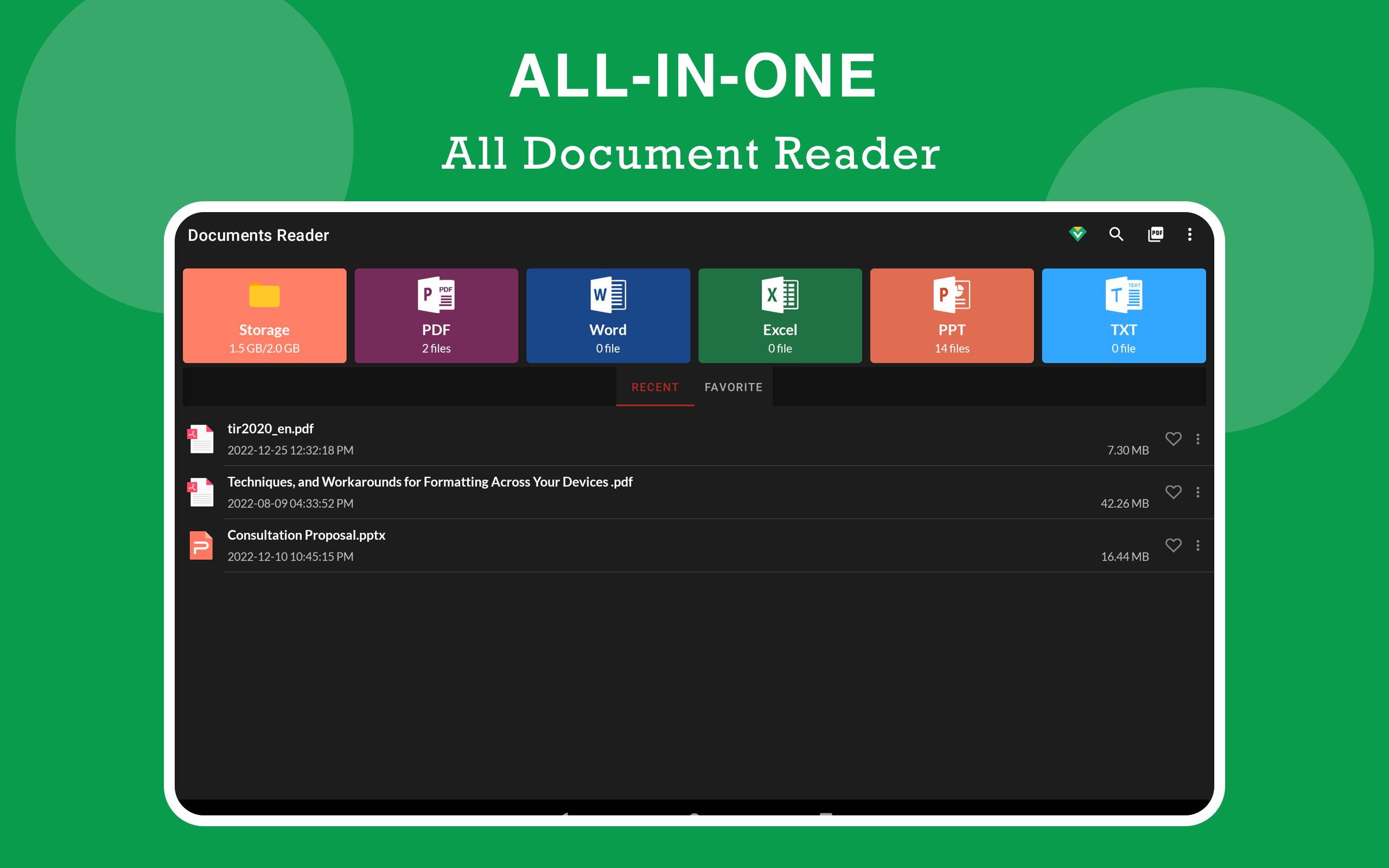Click the PDF icon of Techniques and Workarounds file
1389x868 pixels.
click(201, 492)
